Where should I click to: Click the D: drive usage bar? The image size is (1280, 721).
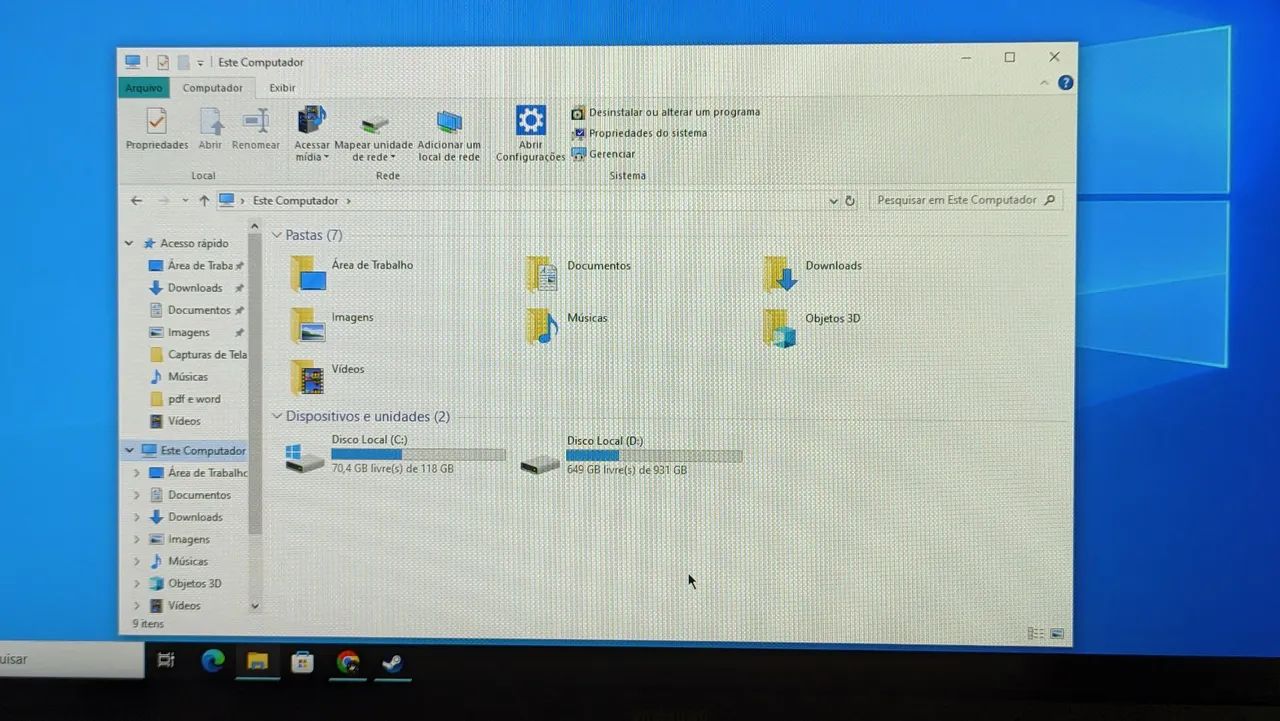(x=654, y=455)
